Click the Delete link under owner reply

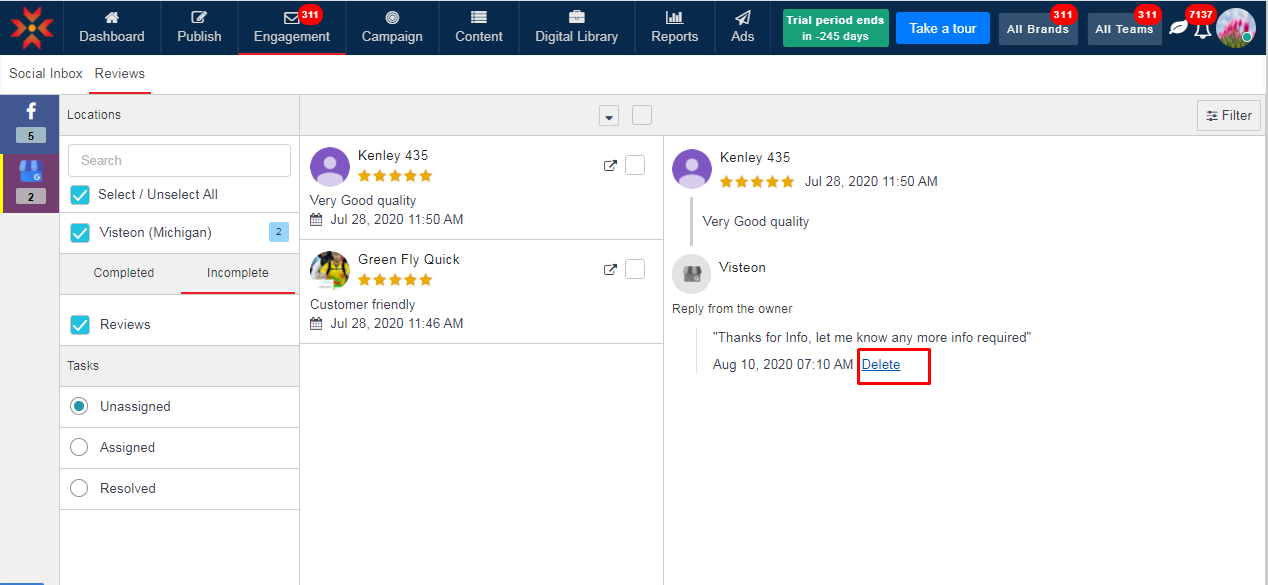point(881,365)
